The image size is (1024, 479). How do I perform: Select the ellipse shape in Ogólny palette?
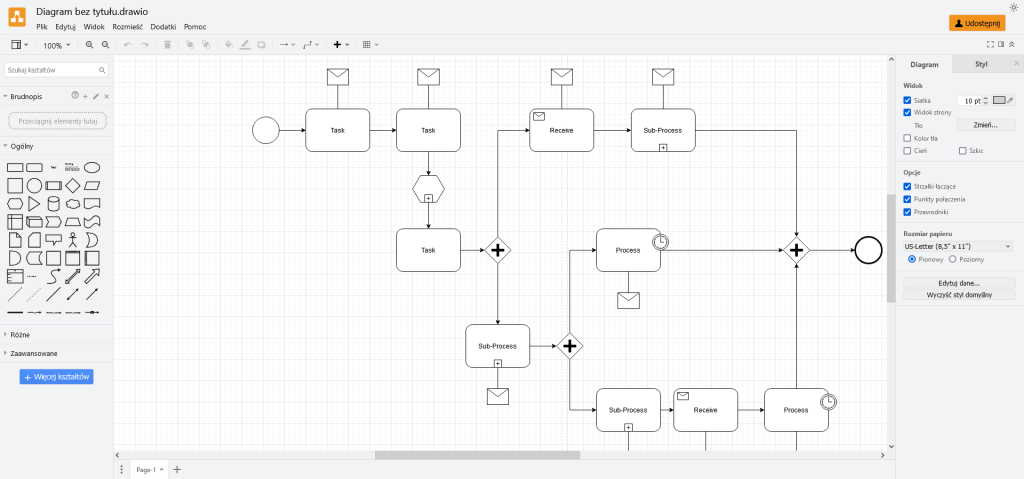click(x=92, y=168)
